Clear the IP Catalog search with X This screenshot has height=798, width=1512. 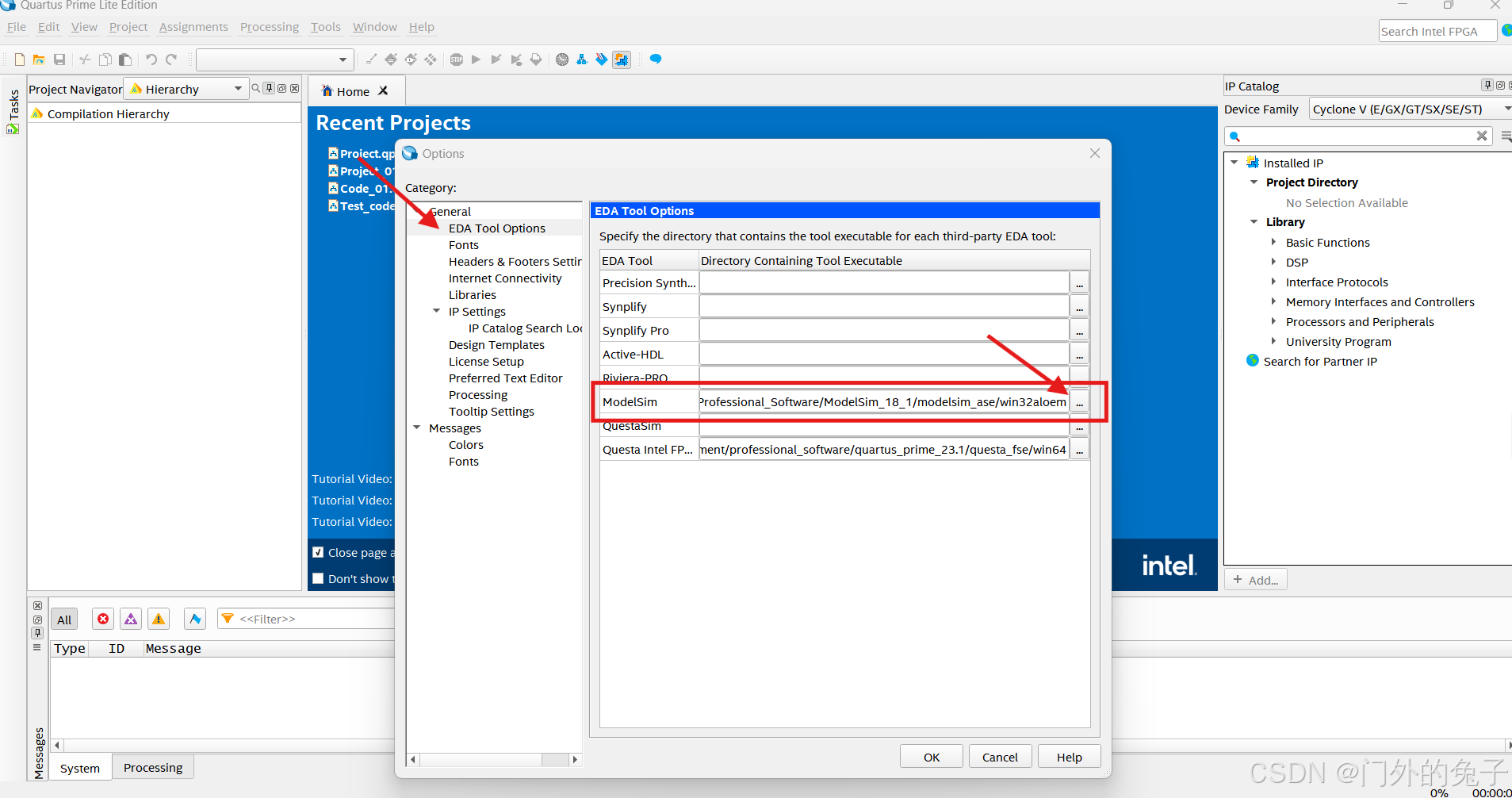[1481, 136]
